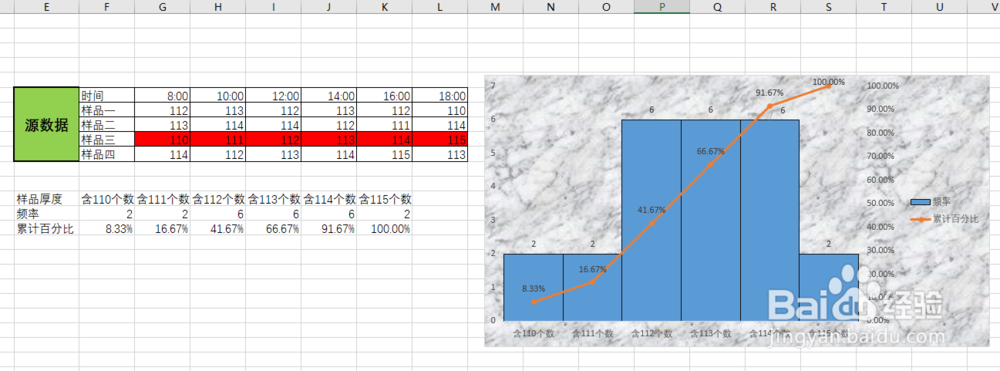
Task: Click chart data label 91.67% on line
Action: pos(769,92)
